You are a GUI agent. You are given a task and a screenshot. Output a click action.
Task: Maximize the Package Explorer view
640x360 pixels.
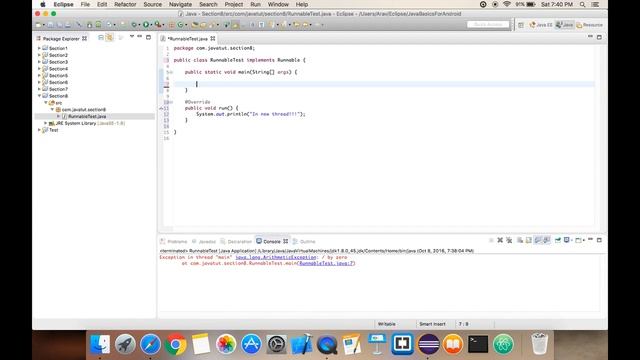coord(148,37)
